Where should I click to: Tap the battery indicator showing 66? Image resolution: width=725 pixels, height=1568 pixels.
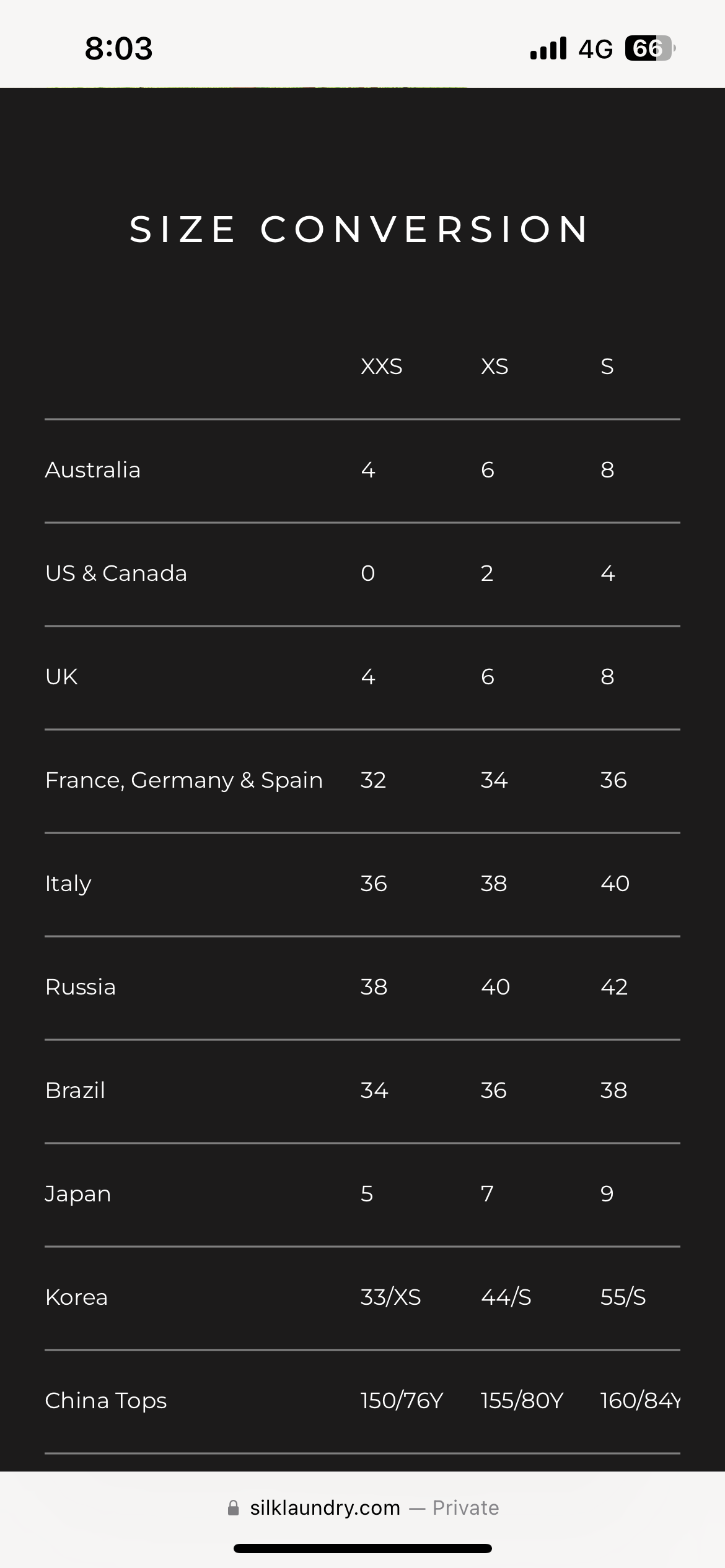click(650, 48)
